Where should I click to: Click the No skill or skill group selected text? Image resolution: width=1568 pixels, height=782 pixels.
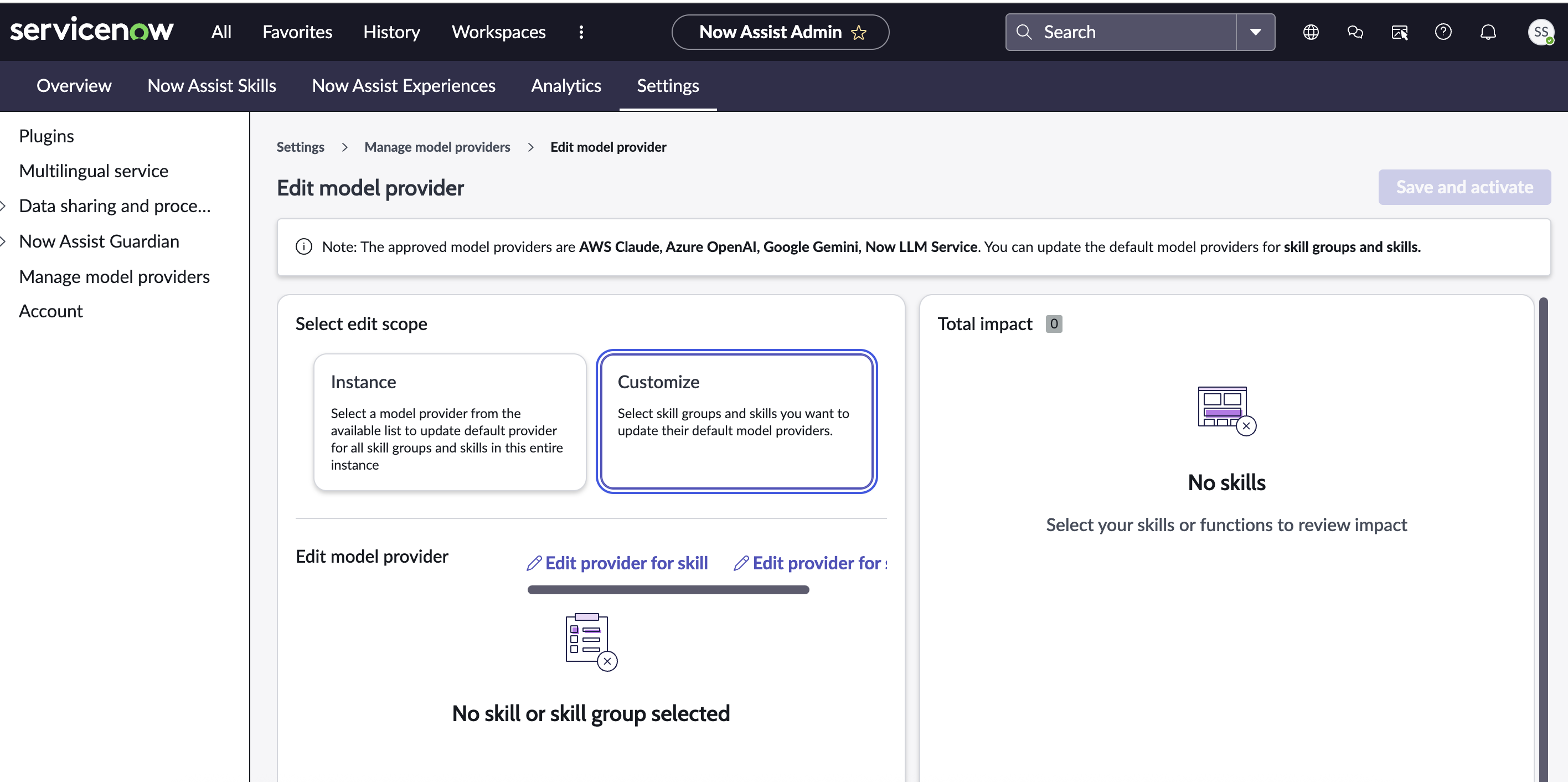(x=590, y=713)
